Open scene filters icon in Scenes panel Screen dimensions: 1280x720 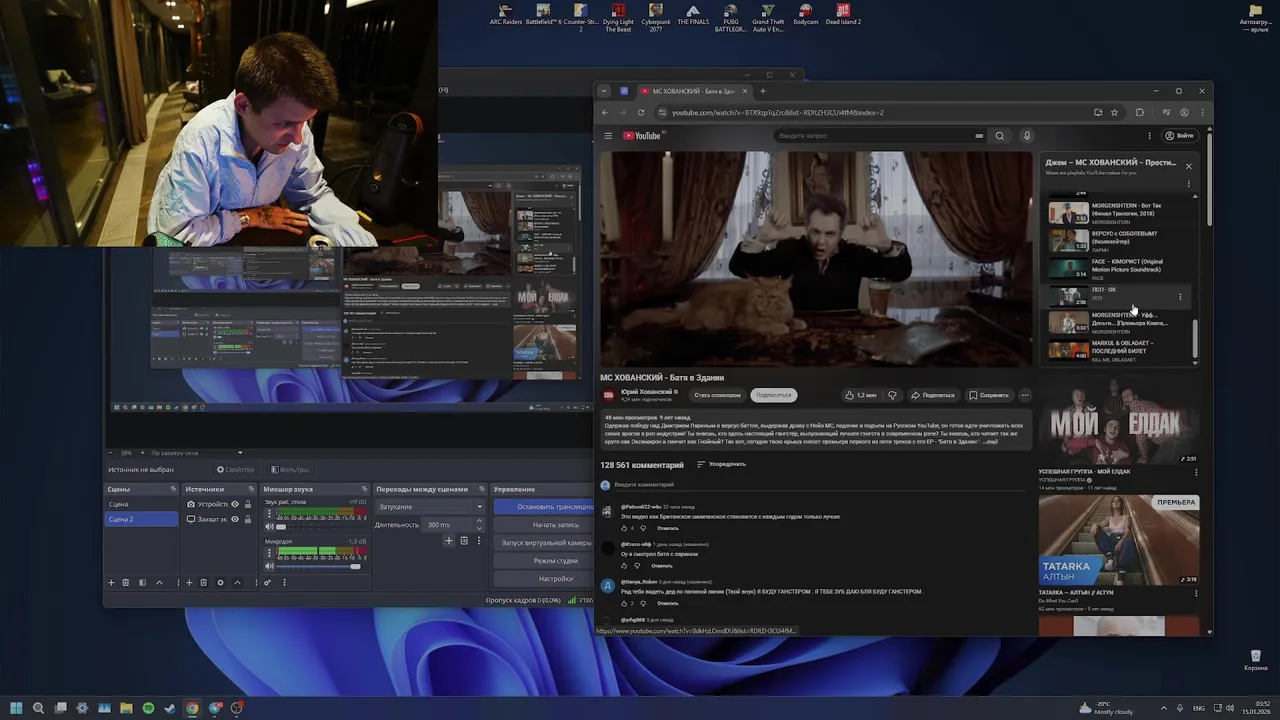(142, 583)
